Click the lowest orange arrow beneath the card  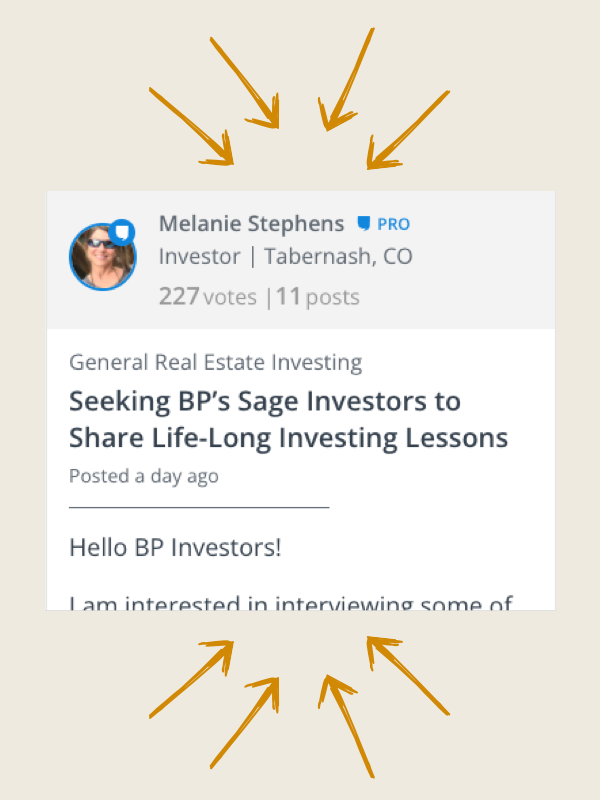pos(346,727)
